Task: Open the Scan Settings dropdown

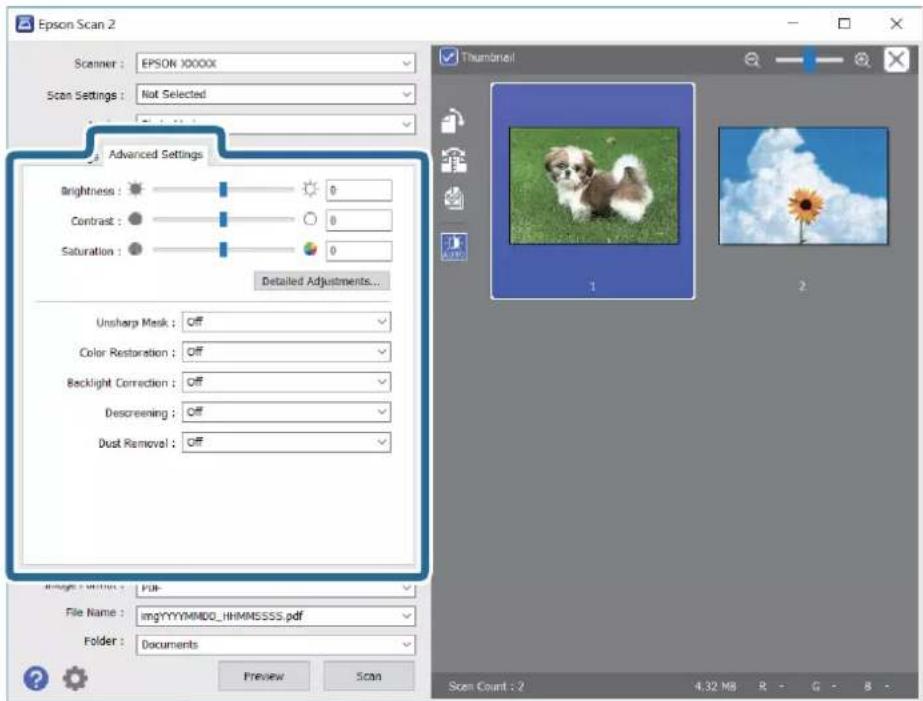Action: [x=275, y=94]
